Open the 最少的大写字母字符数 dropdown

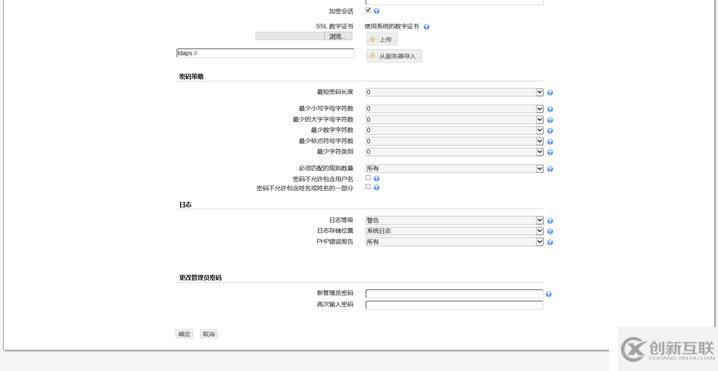(454, 120)
